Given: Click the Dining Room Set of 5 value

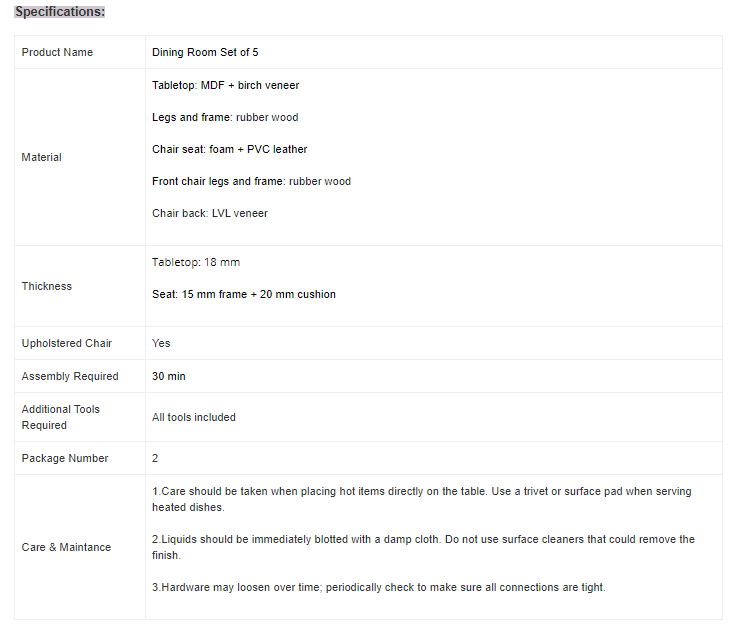Looking at the screenshot, I should coord(205,52).
